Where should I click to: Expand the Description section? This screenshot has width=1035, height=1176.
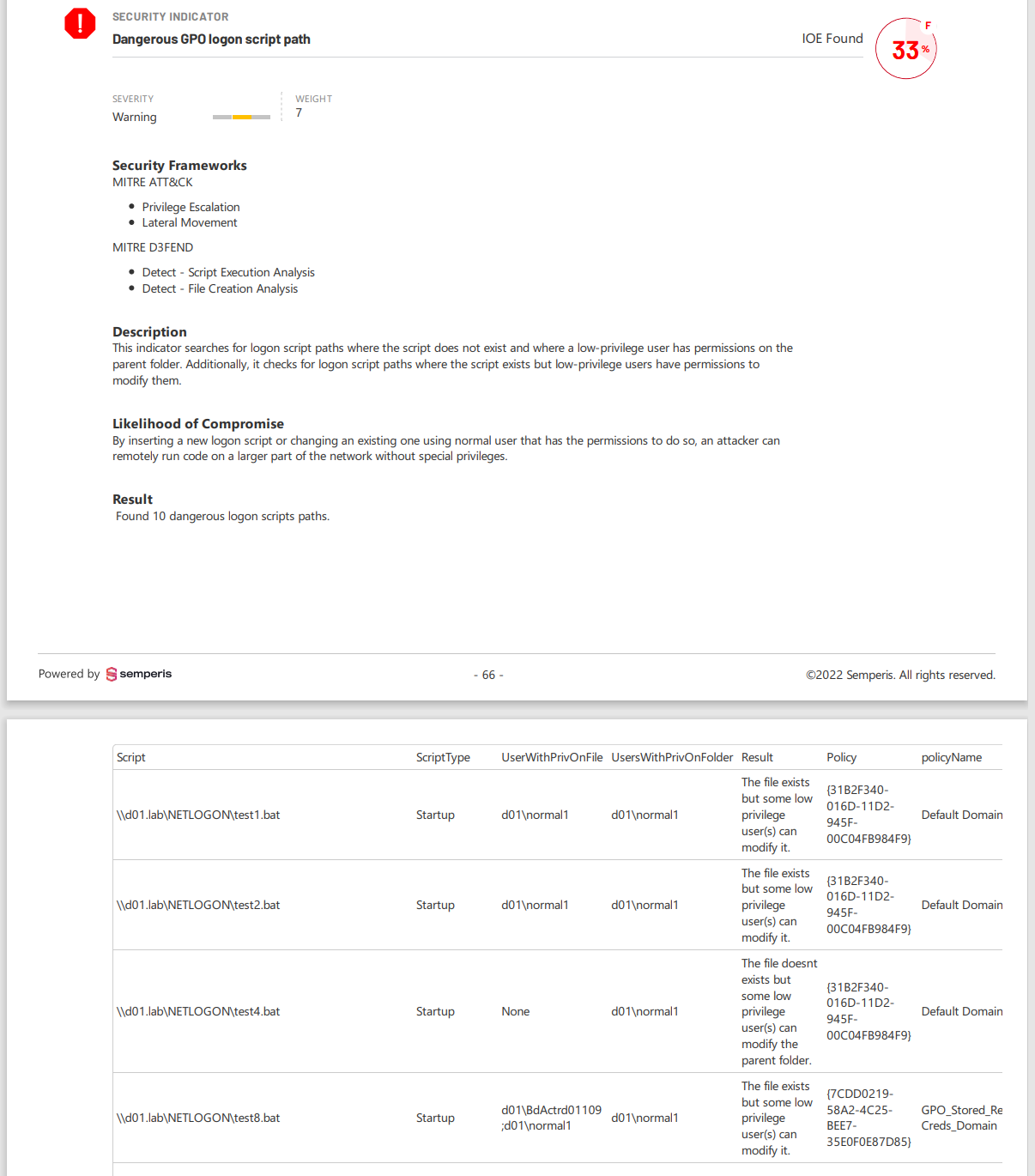148,331
